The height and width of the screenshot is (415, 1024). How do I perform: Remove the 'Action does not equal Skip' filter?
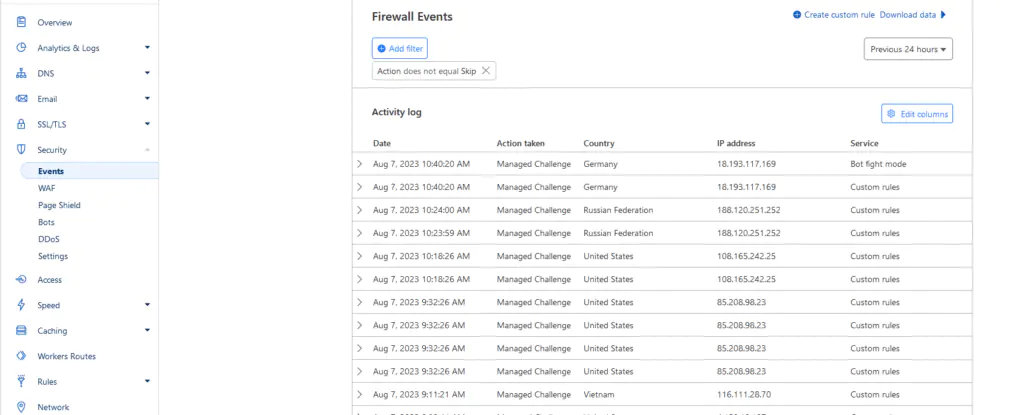tap(486, 71)
